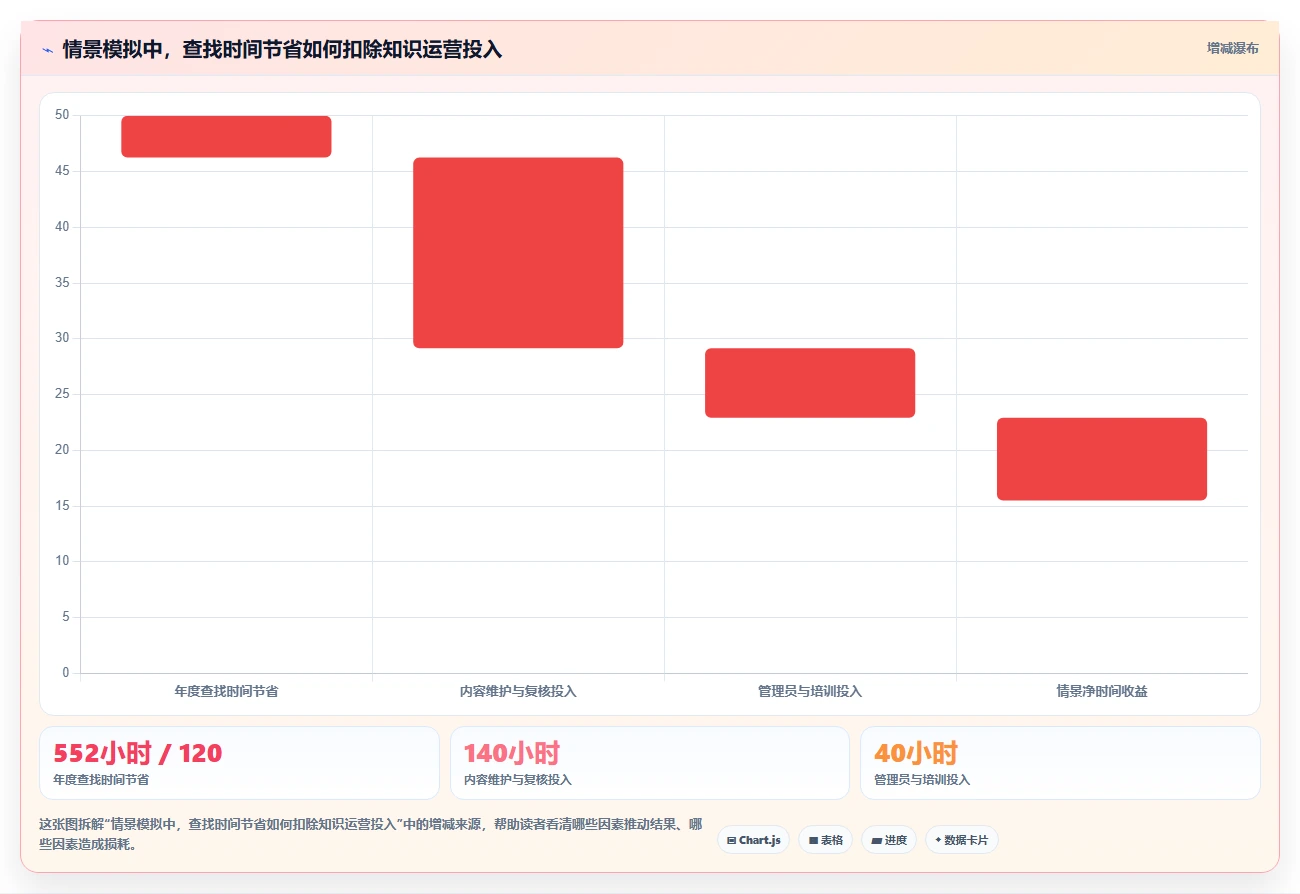1300x894 pixels.
Task: Click the y-axis value 50
Action: tap(62, 115)
